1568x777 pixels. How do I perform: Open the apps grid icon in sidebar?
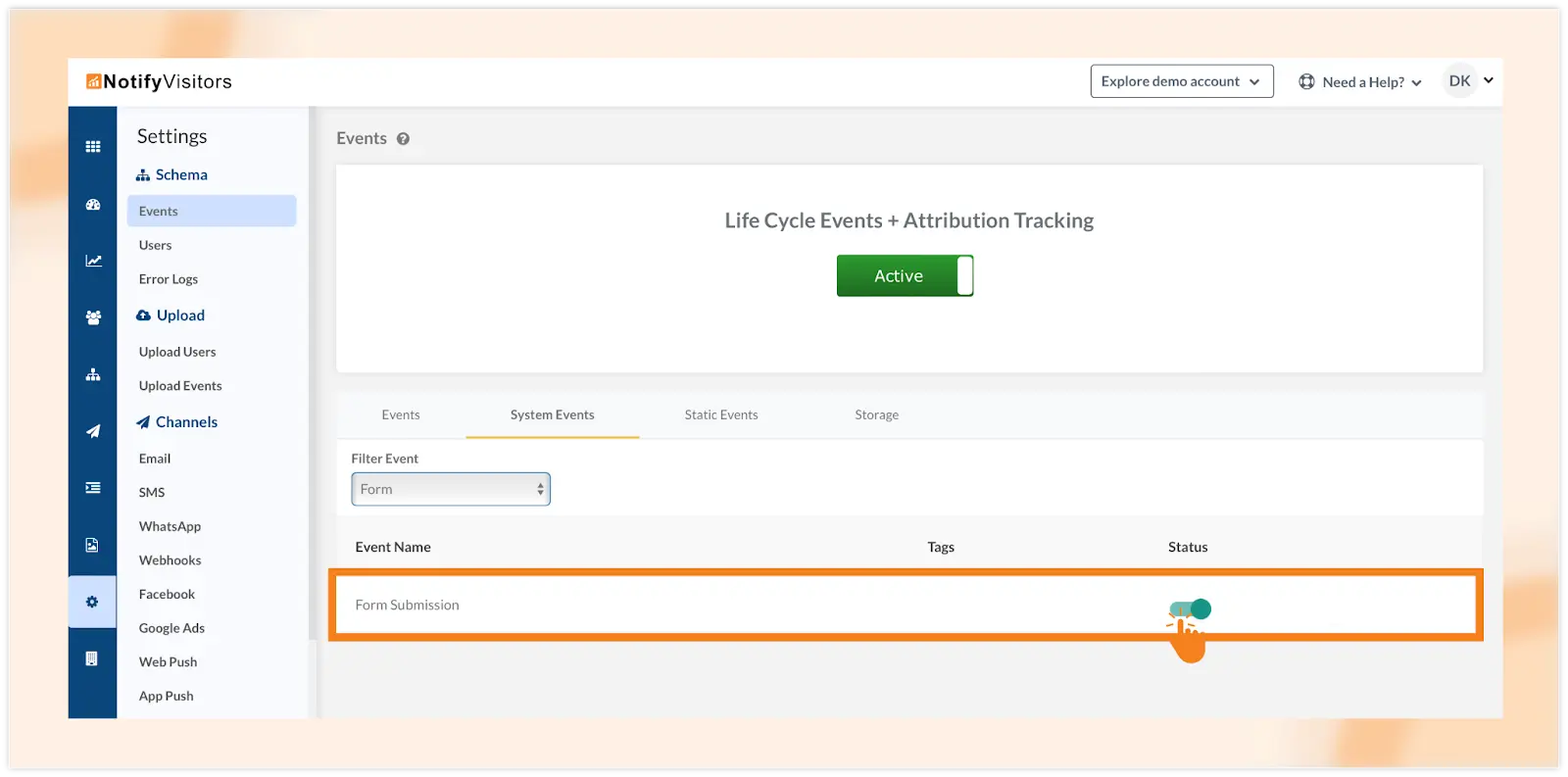tap(93, 147)
